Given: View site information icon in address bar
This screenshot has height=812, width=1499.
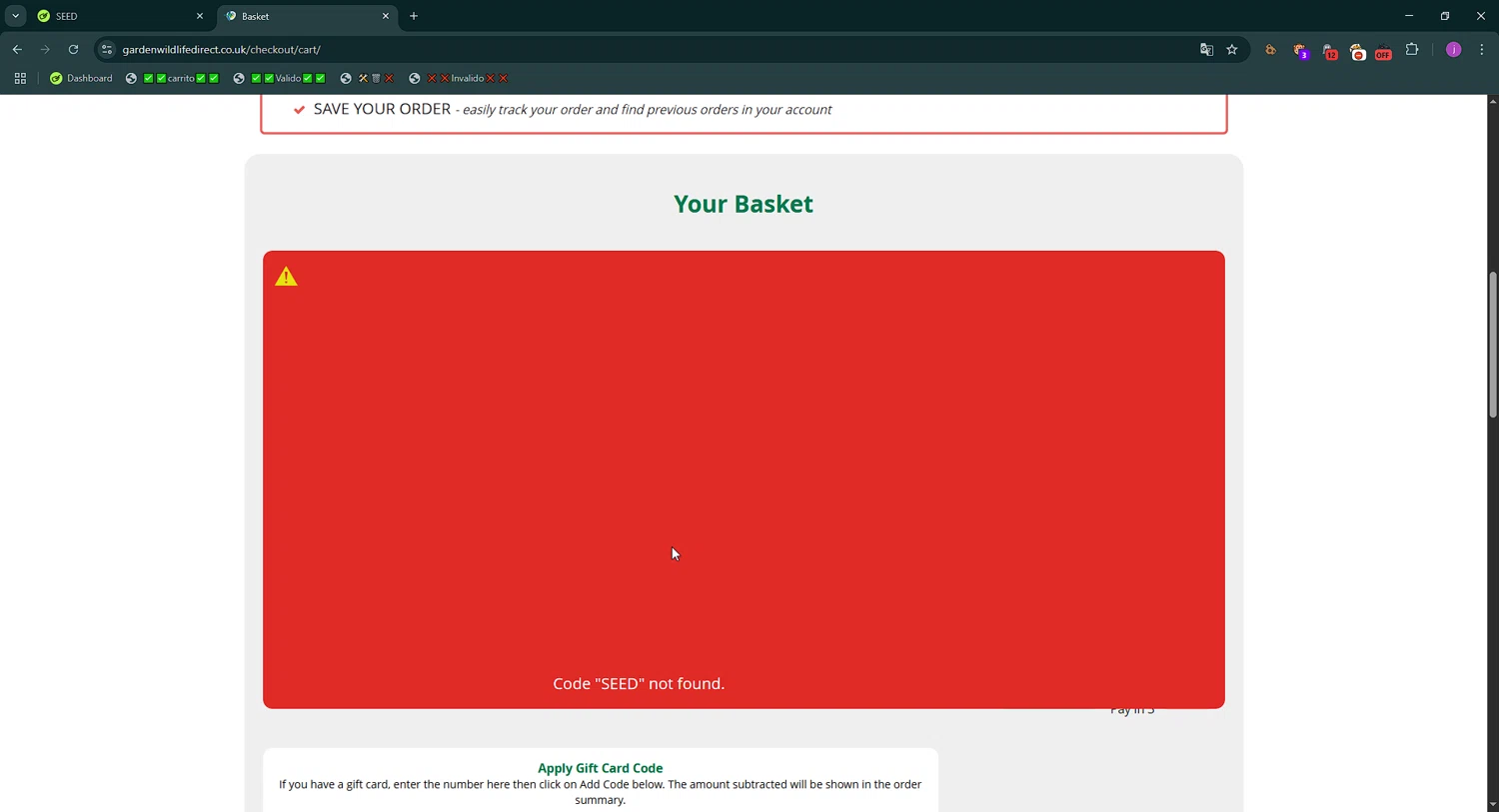Looking at the screenshot, I should click(107, 49).
